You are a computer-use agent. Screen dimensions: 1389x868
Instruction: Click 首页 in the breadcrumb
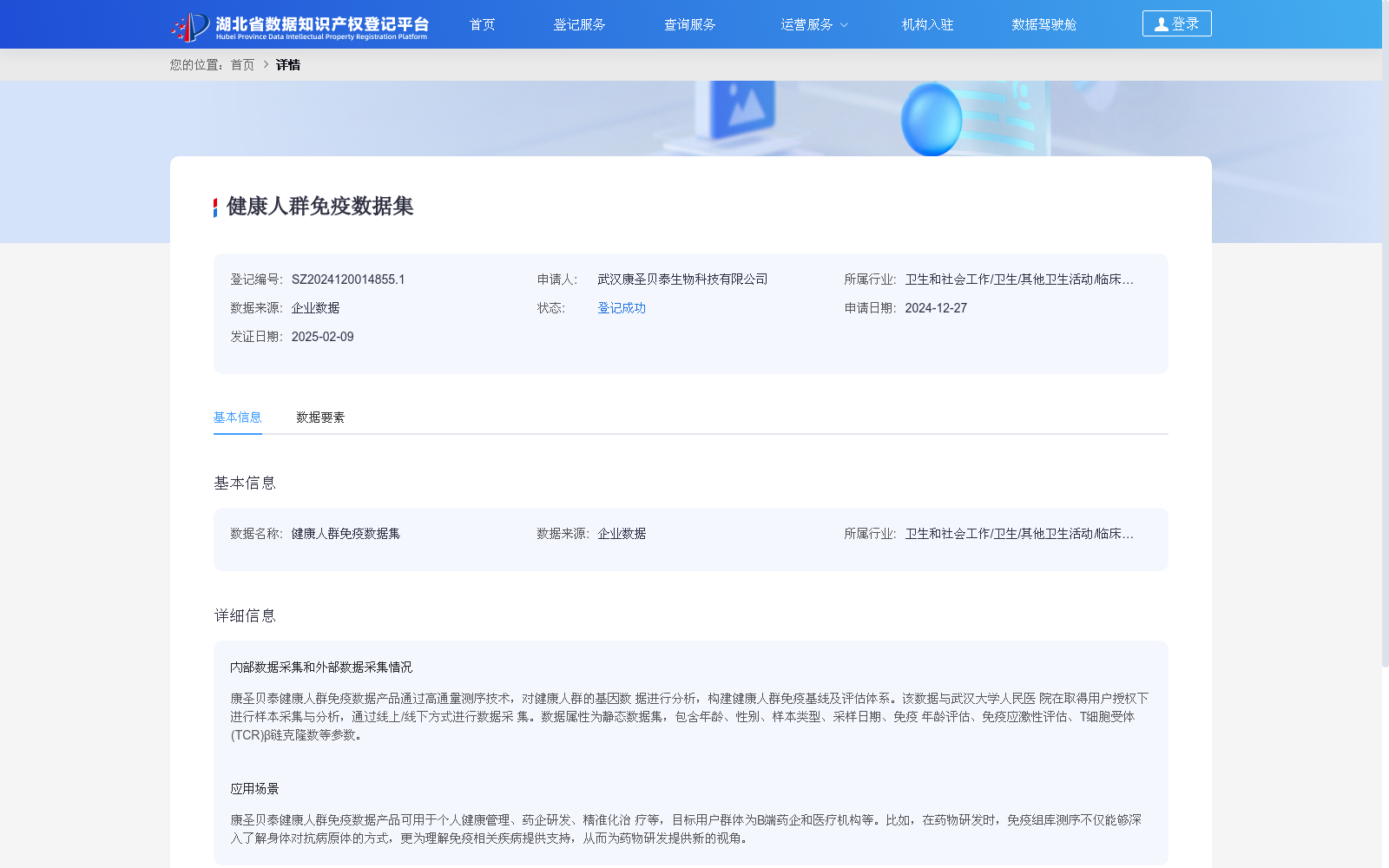click(x=242, y=65)
